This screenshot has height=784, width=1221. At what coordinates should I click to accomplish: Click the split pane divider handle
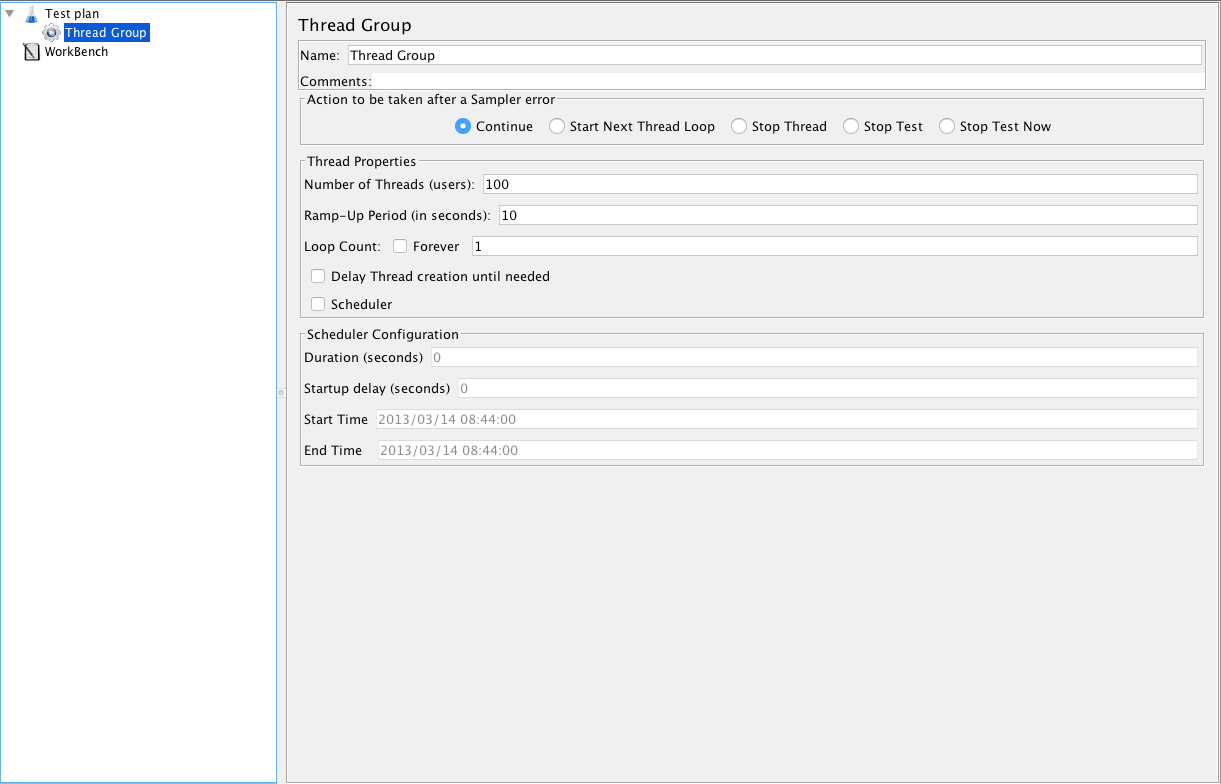click(x=281, y=393)
